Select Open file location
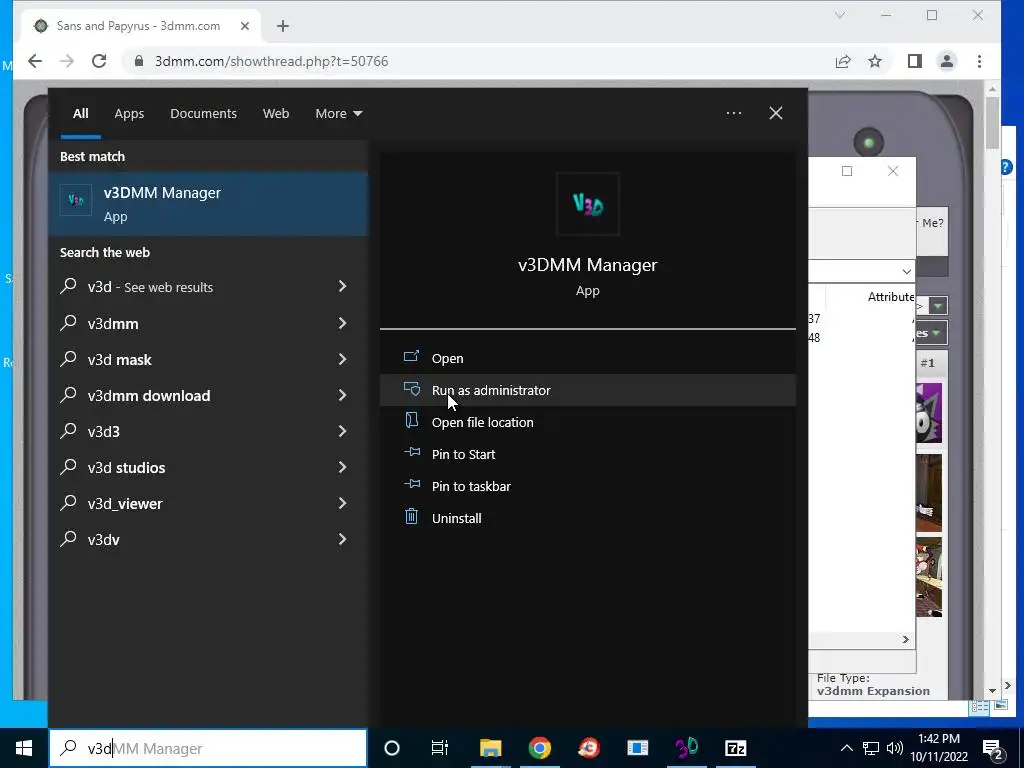The image size is (1024, 768). [587, 422]
